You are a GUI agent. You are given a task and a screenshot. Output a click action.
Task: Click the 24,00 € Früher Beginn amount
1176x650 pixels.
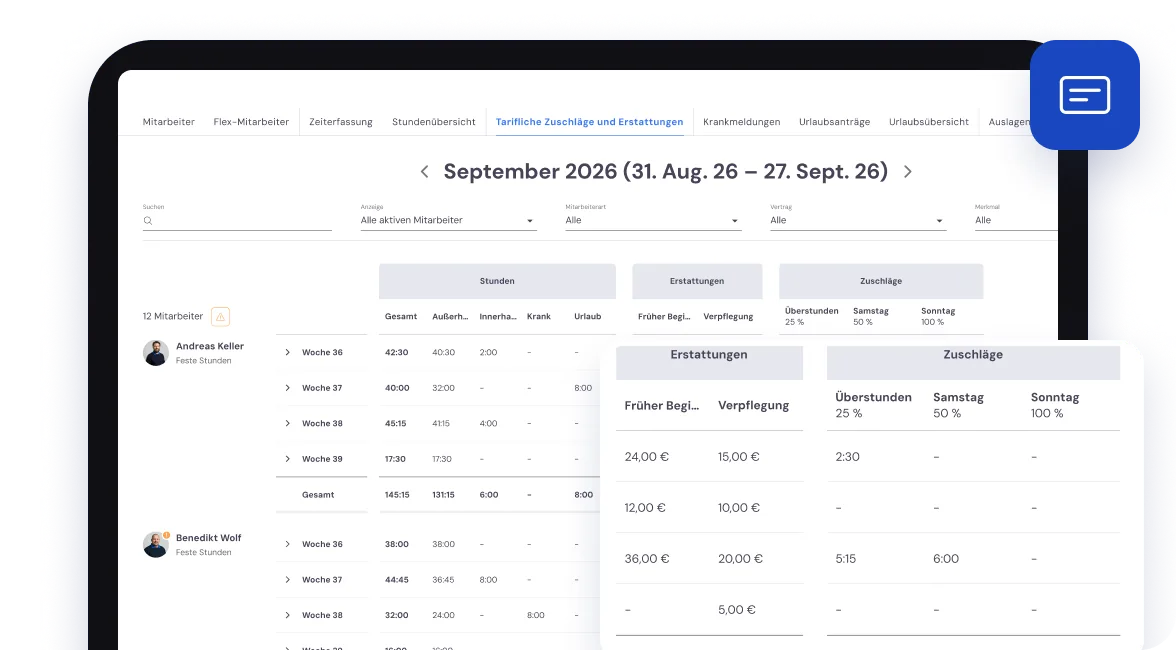pyautogui.click(x=646, y=457)
